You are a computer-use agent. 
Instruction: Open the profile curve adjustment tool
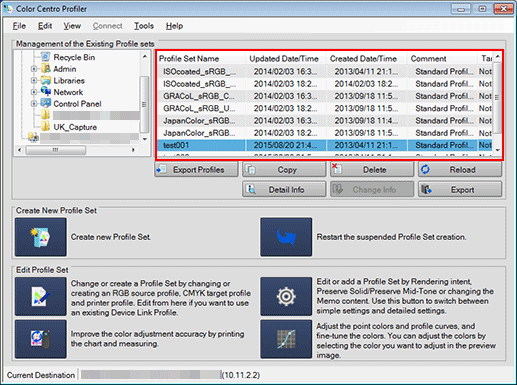pyautogui.click(x=286, y=339)
